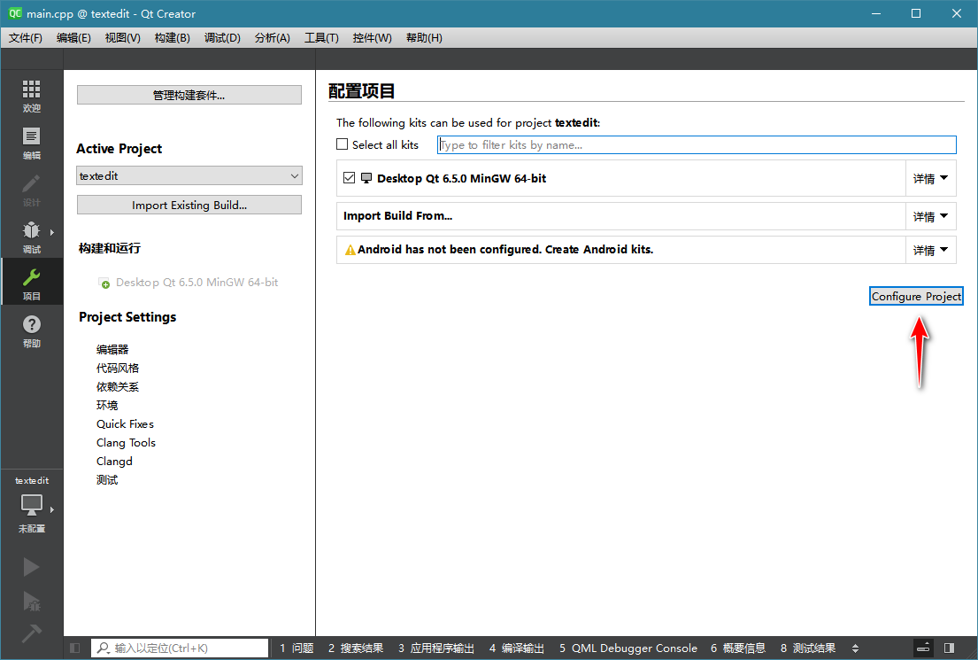The image size is (979, 660).
Task: Click the search magnifier in locator field
Action: 103,648
